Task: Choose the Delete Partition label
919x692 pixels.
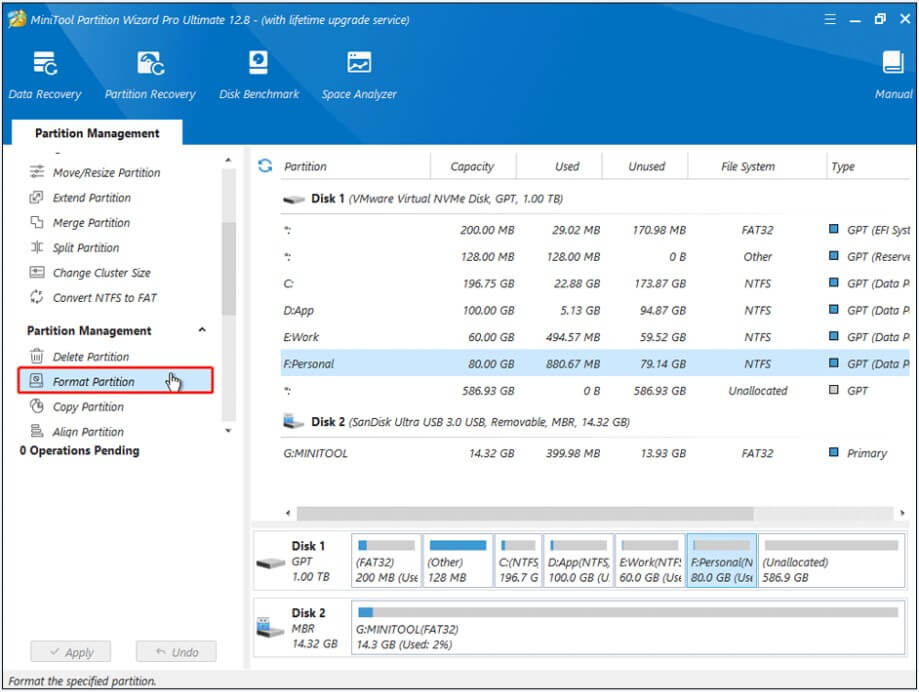Action: (91, 356)
